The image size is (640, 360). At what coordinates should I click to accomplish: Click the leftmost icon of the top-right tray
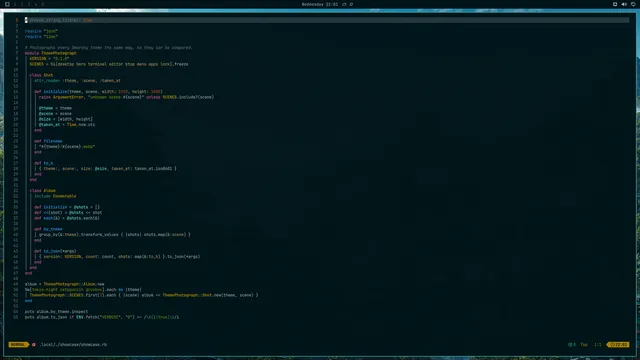tap(615, 4)
